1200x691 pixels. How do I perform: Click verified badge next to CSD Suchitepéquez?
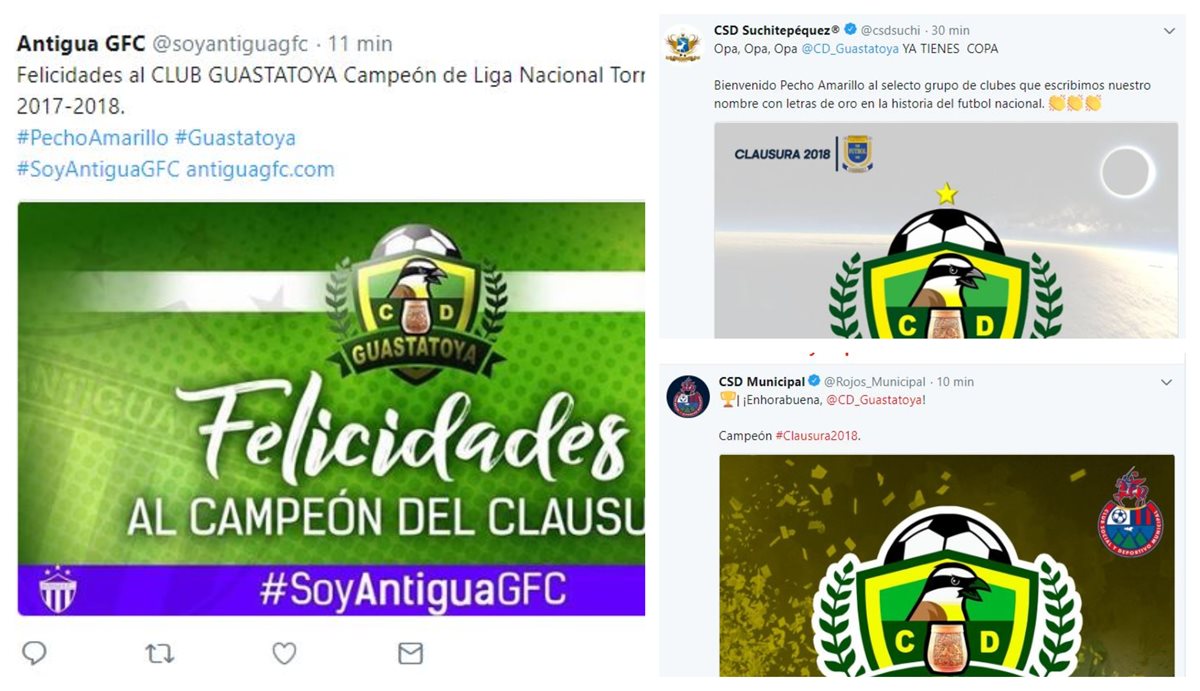(850, 30)
